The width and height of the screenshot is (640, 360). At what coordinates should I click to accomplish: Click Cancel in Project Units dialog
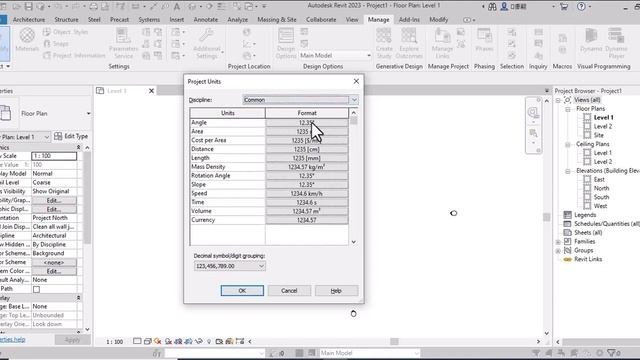click(x=289, y=291)
